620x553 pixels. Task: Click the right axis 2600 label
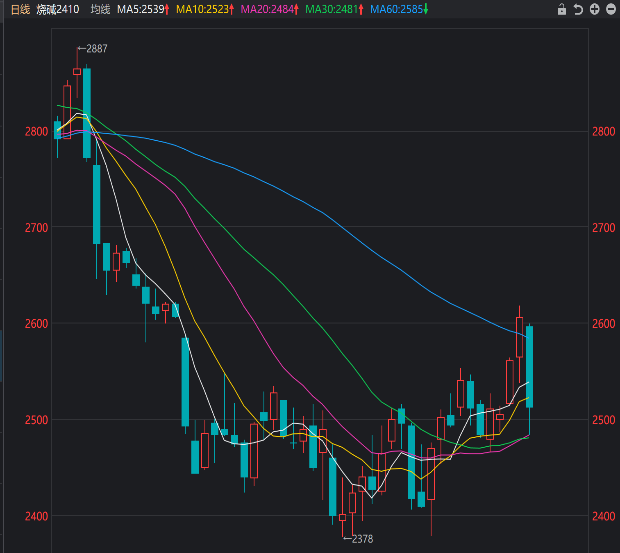(603, 323)
